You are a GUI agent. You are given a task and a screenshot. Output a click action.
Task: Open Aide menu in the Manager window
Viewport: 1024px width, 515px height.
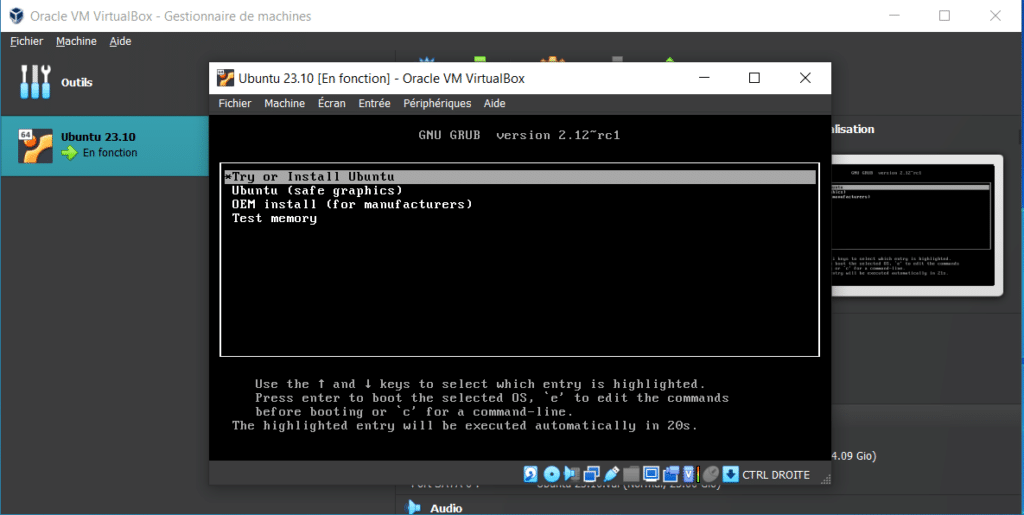click(x=120, y=41)
